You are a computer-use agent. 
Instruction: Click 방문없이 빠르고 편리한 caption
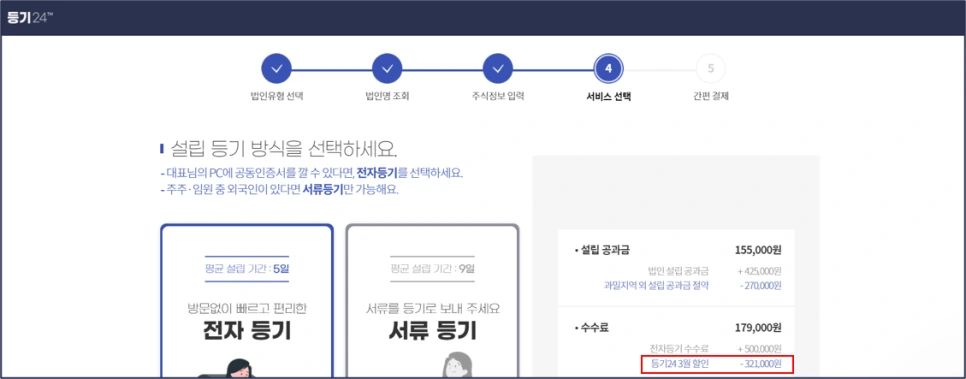click(x=247, y=308)
